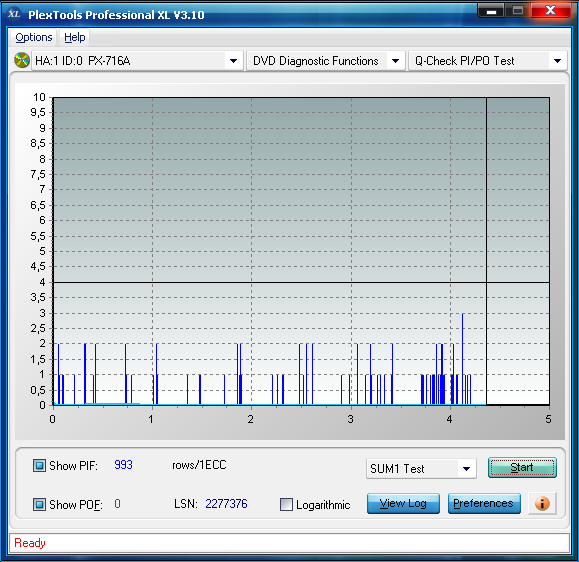Open the Help menu
This screenshot has width=579, height=562.
(x=75, y=37)
